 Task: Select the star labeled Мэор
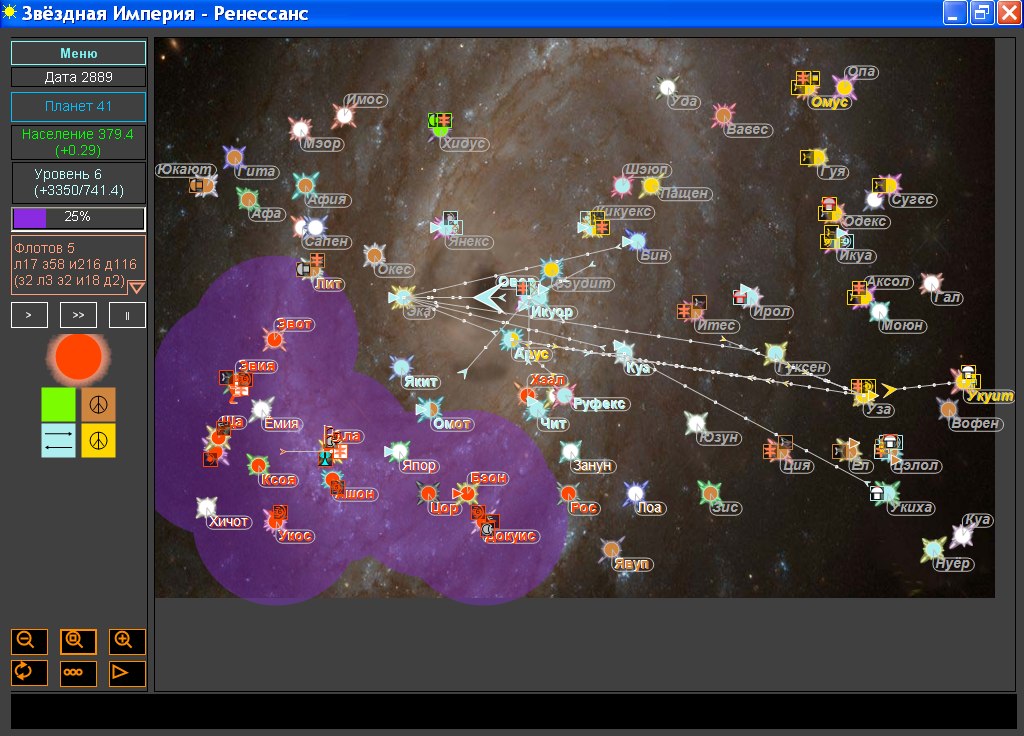pos(300,129)
